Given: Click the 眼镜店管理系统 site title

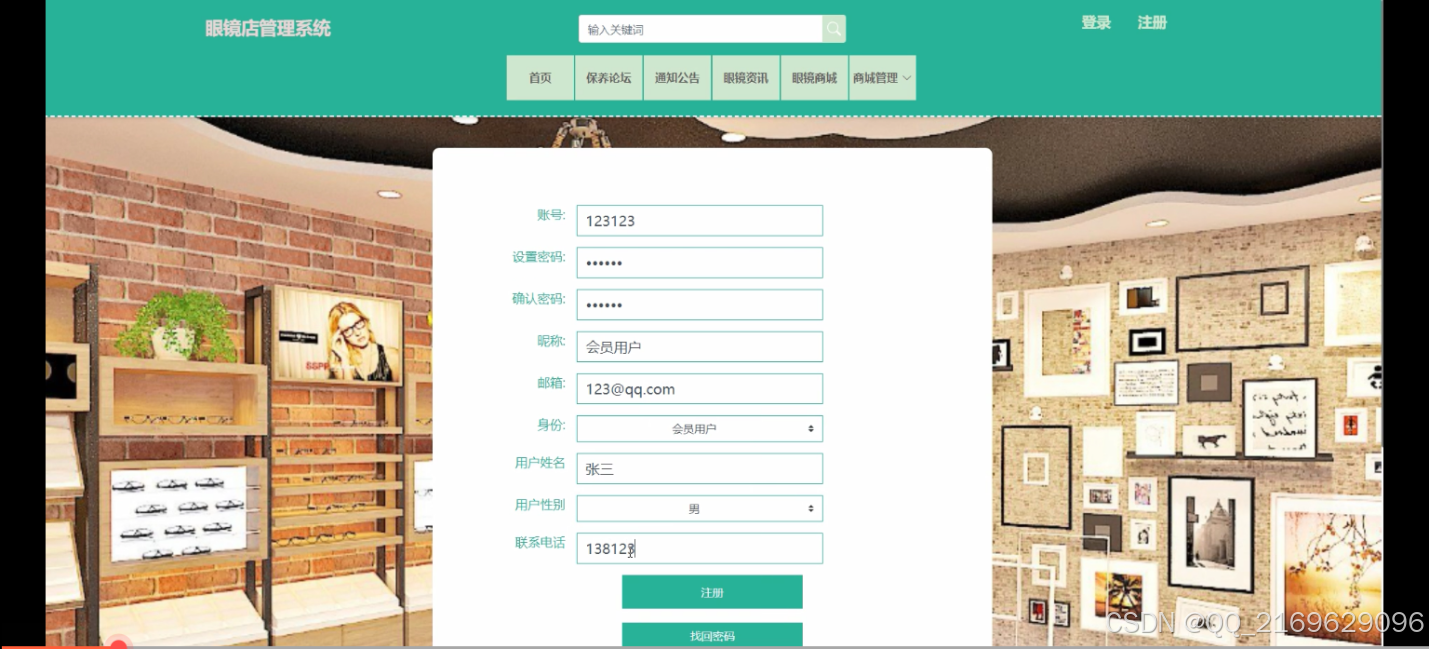Looking at the screenshot, I should point(268,28).
